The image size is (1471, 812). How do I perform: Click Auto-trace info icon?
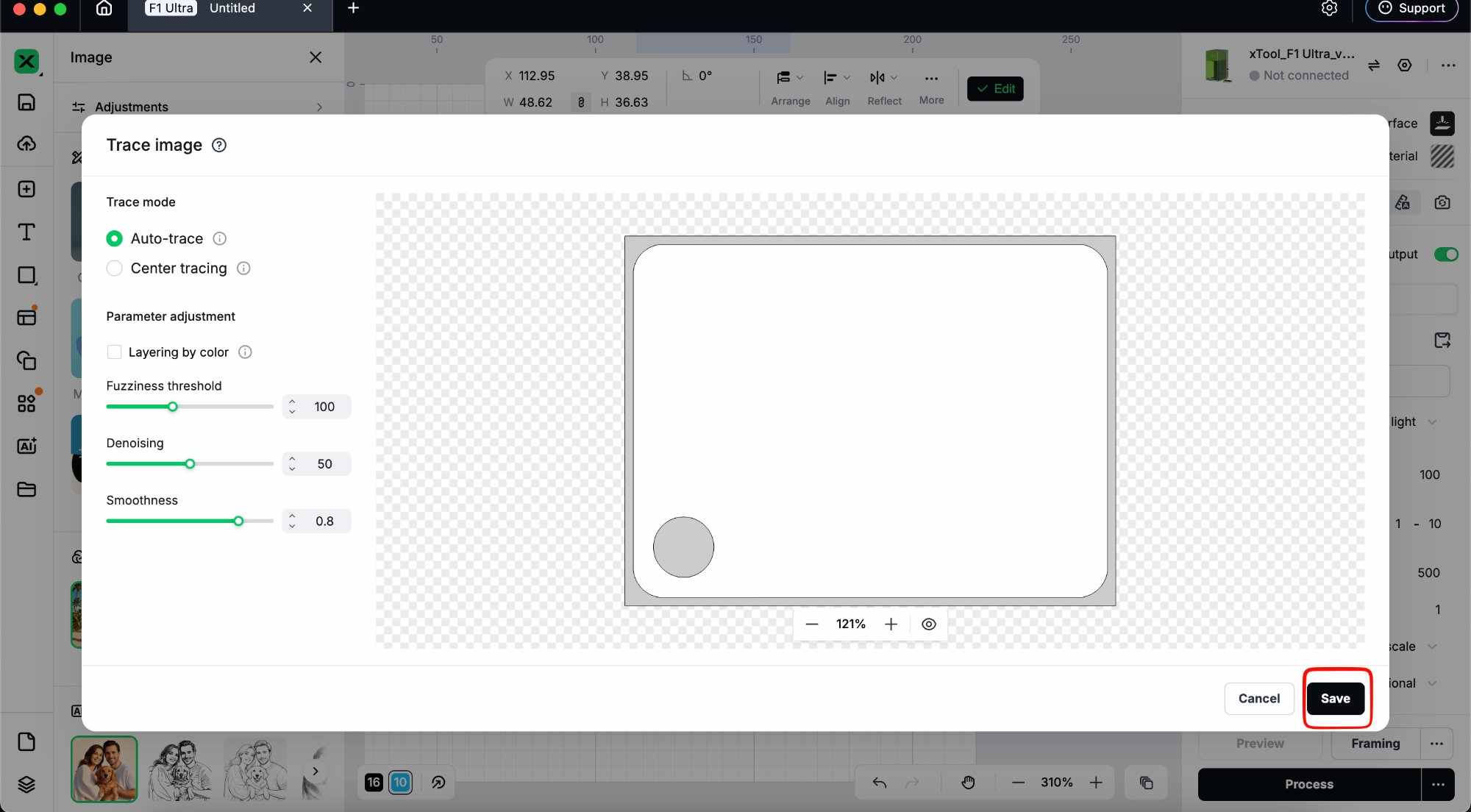click(219, 238)
